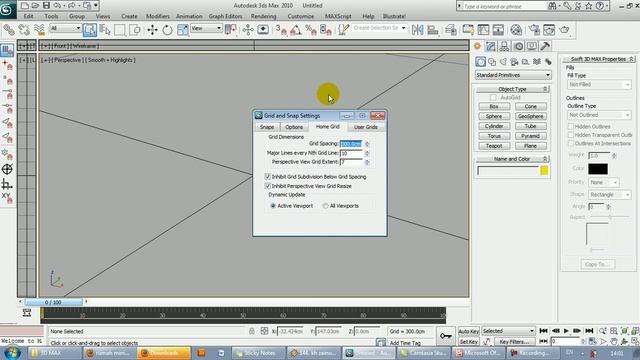
Task: Click the Align tool icon
Action: point(433,30)
